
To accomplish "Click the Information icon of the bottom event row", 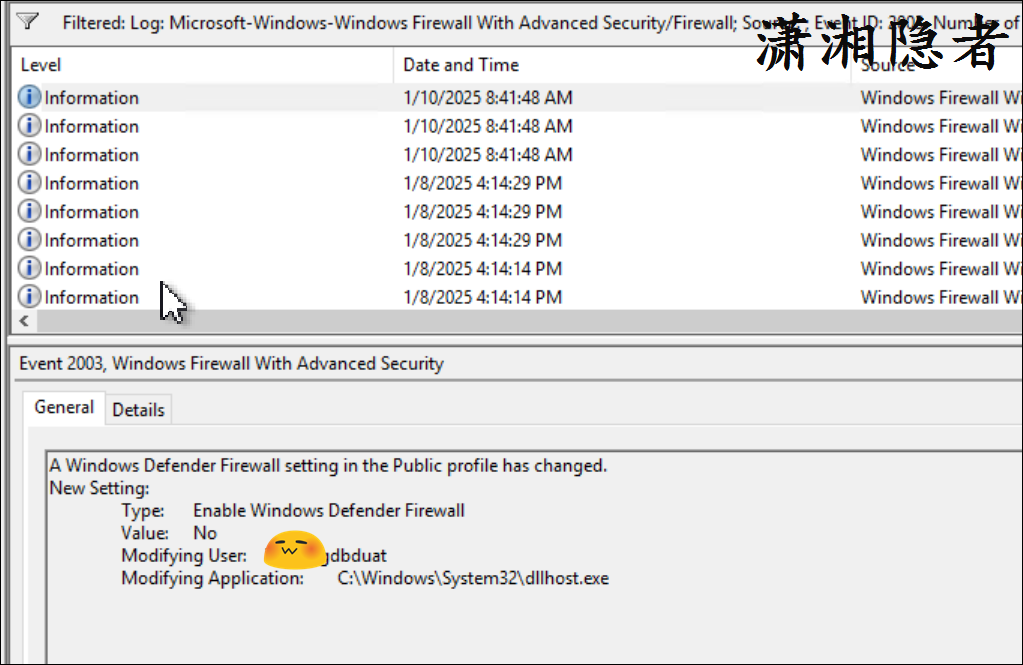I will [30, 297].
